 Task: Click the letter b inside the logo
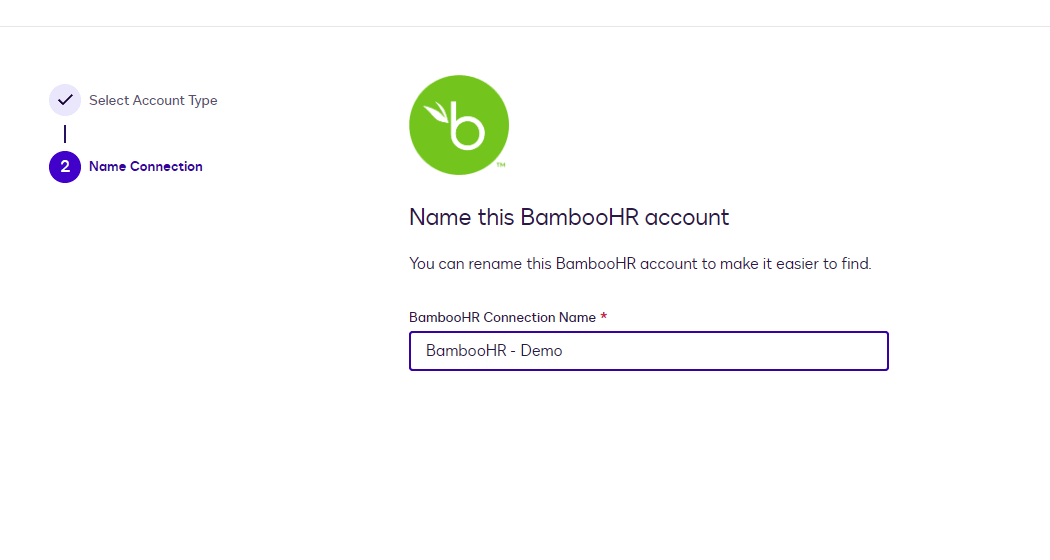466,127
